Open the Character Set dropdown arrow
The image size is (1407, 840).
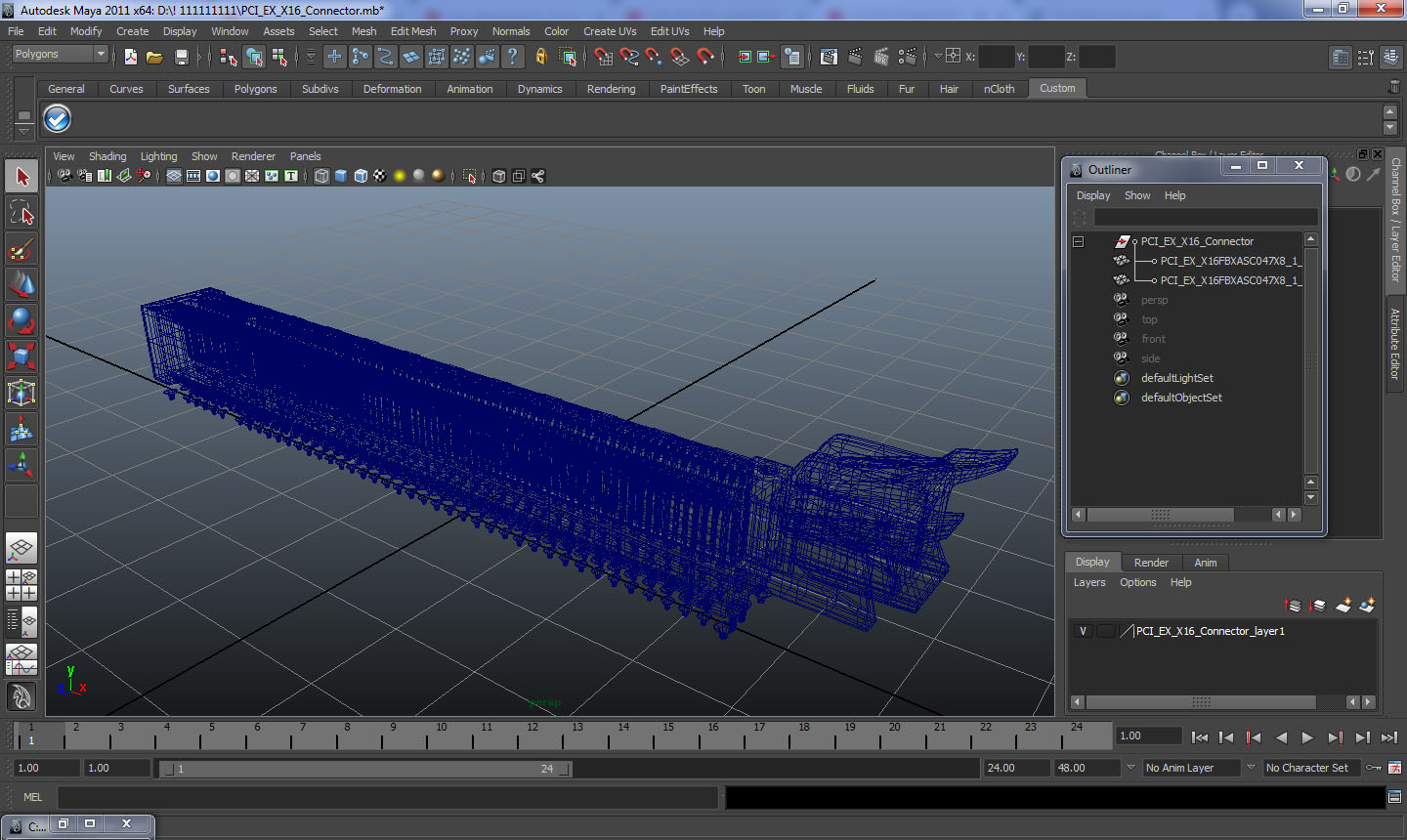point(1251,768)
